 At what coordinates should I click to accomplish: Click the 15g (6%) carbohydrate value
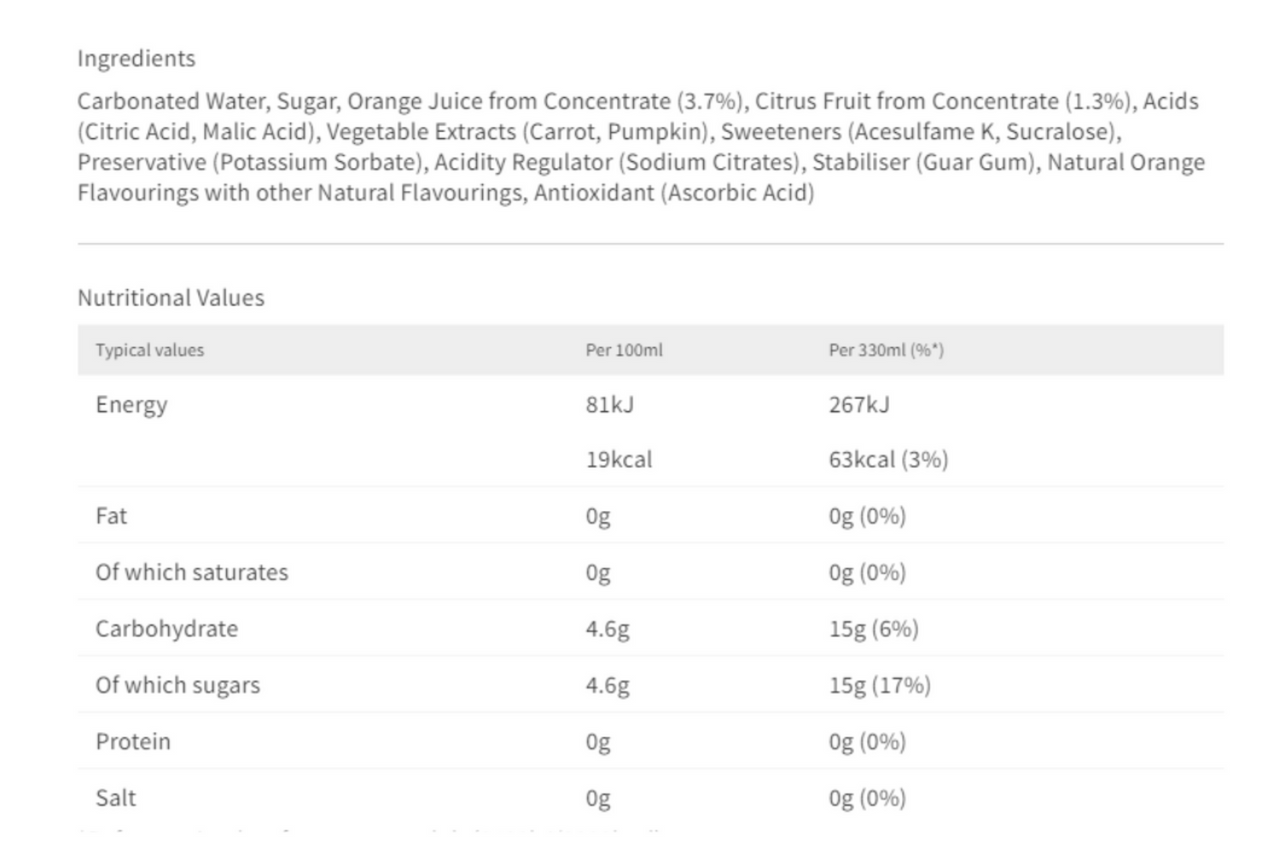(x=873, y=629)
